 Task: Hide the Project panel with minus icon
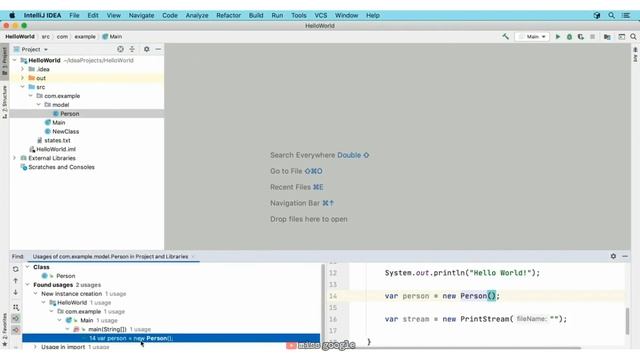tap(158, 49)
